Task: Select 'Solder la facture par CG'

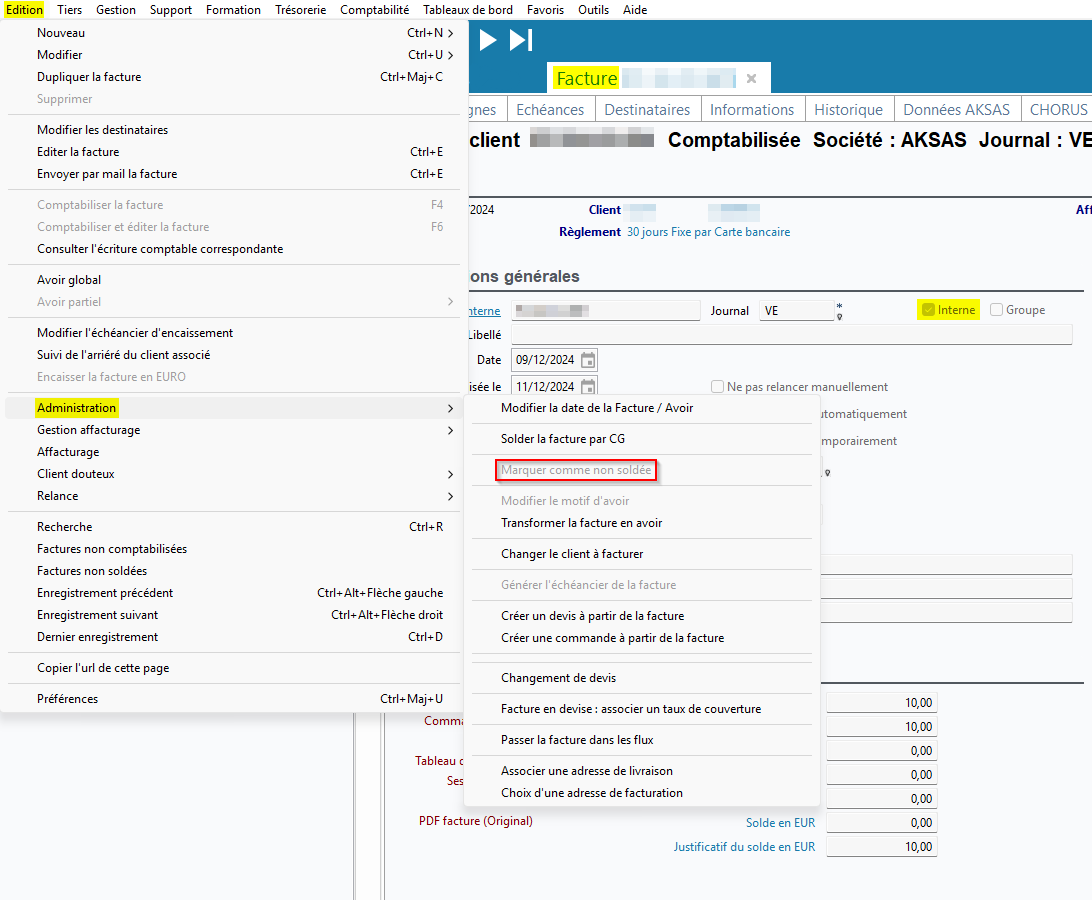Action: coord(562,439)
